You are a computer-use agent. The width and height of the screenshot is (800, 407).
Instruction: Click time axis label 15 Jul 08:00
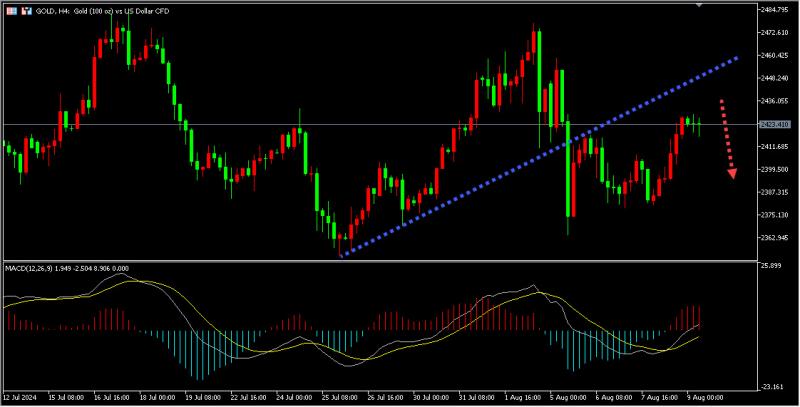[x=64, y=397]
